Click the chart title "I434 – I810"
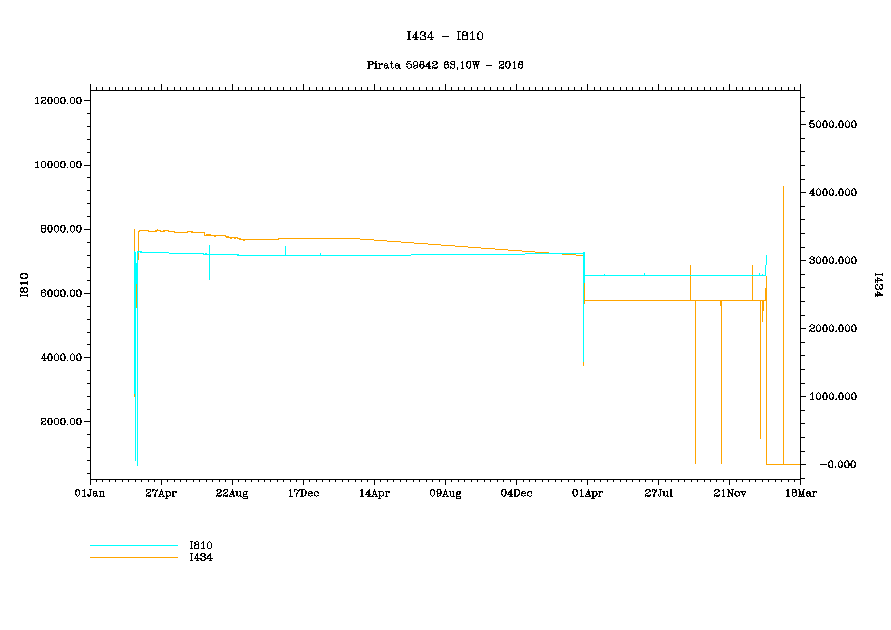 [x=445, y=36]
